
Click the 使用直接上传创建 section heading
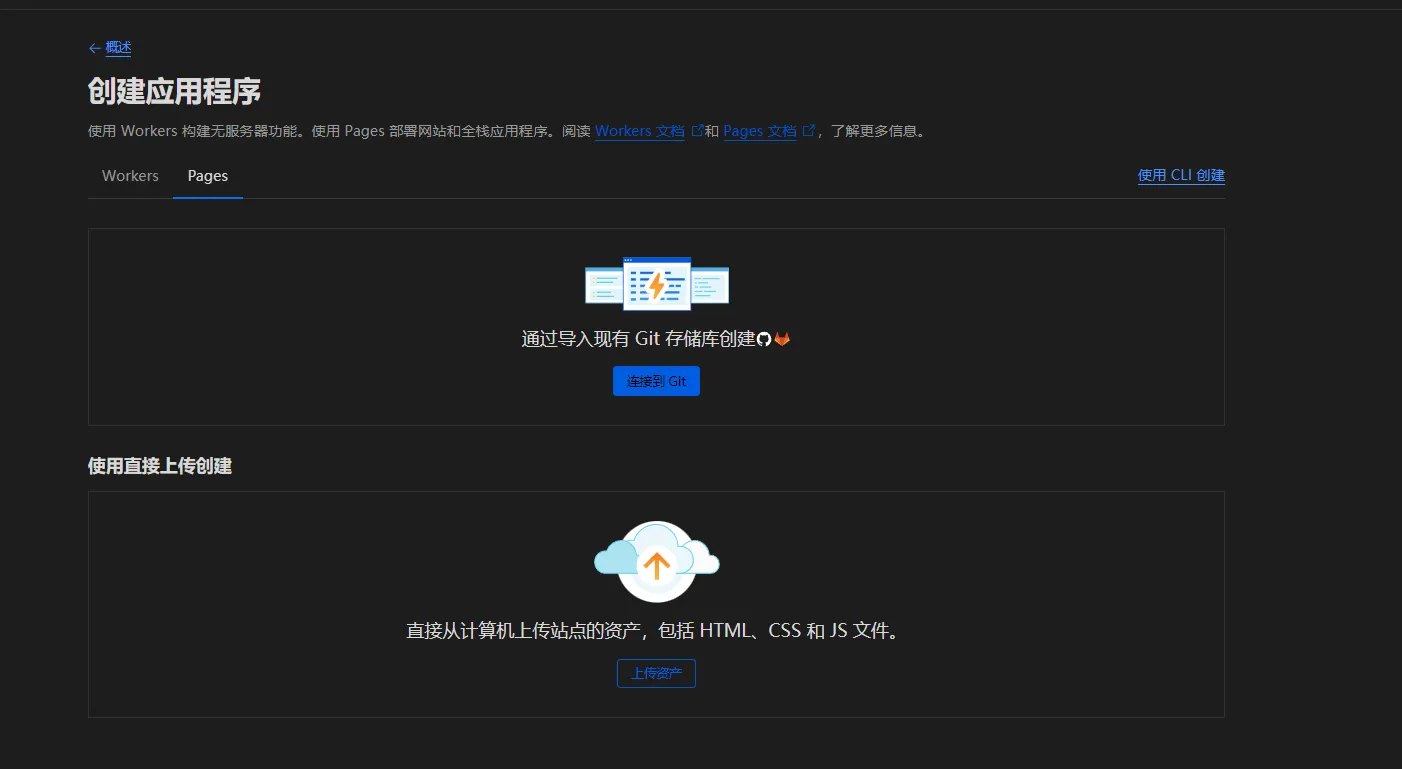click(160, 466)
